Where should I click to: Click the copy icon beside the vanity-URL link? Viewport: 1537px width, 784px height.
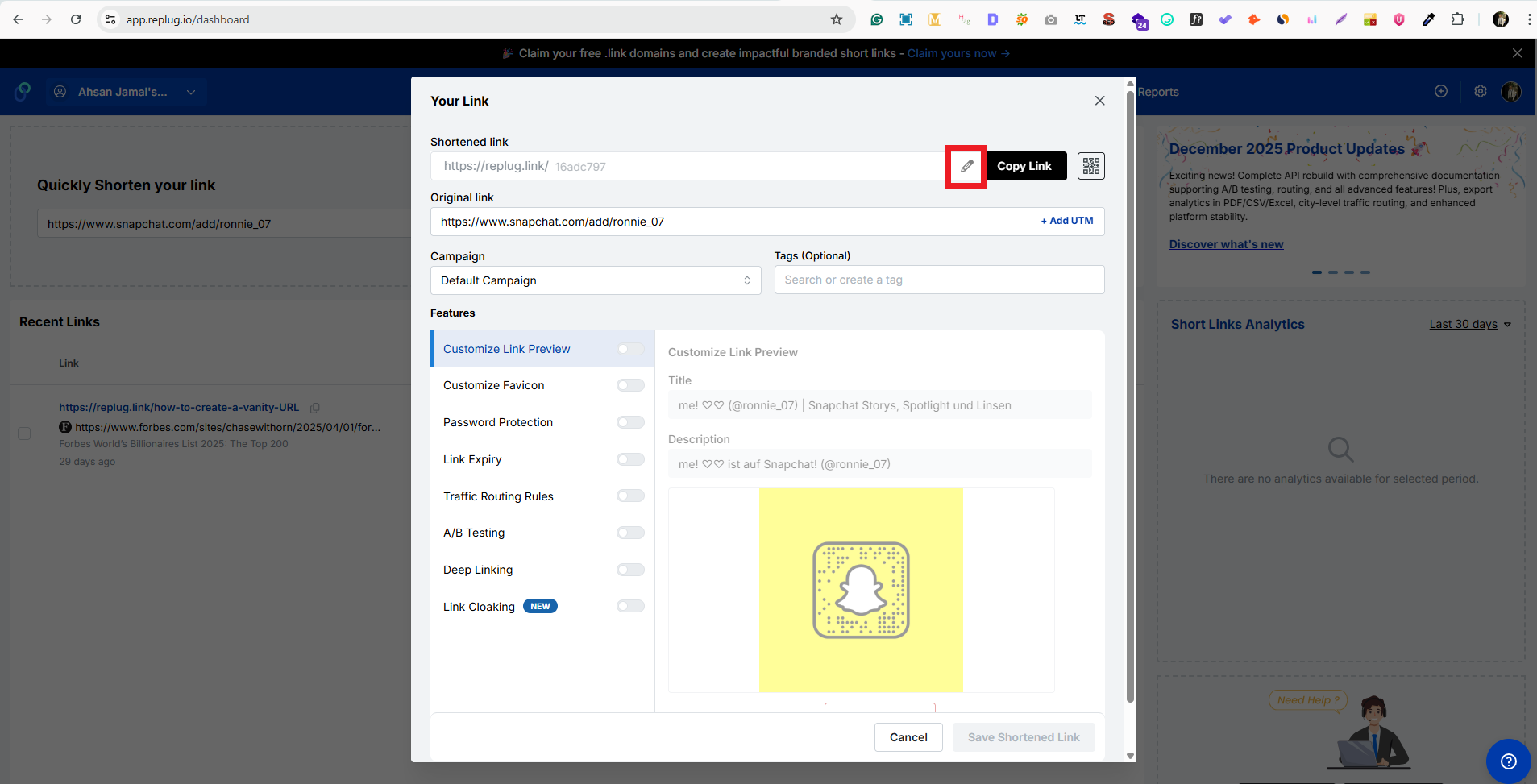[314, 408]
